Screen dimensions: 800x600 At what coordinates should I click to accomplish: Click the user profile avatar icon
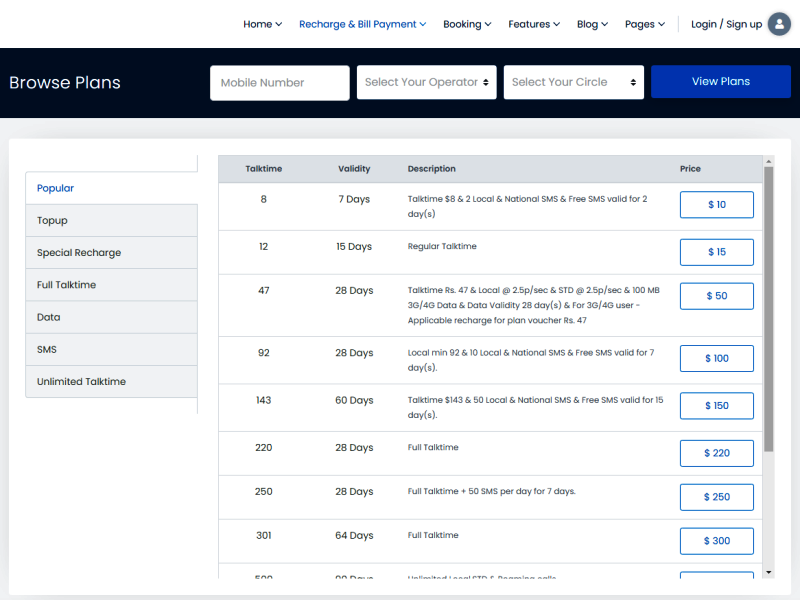[779, 24]
